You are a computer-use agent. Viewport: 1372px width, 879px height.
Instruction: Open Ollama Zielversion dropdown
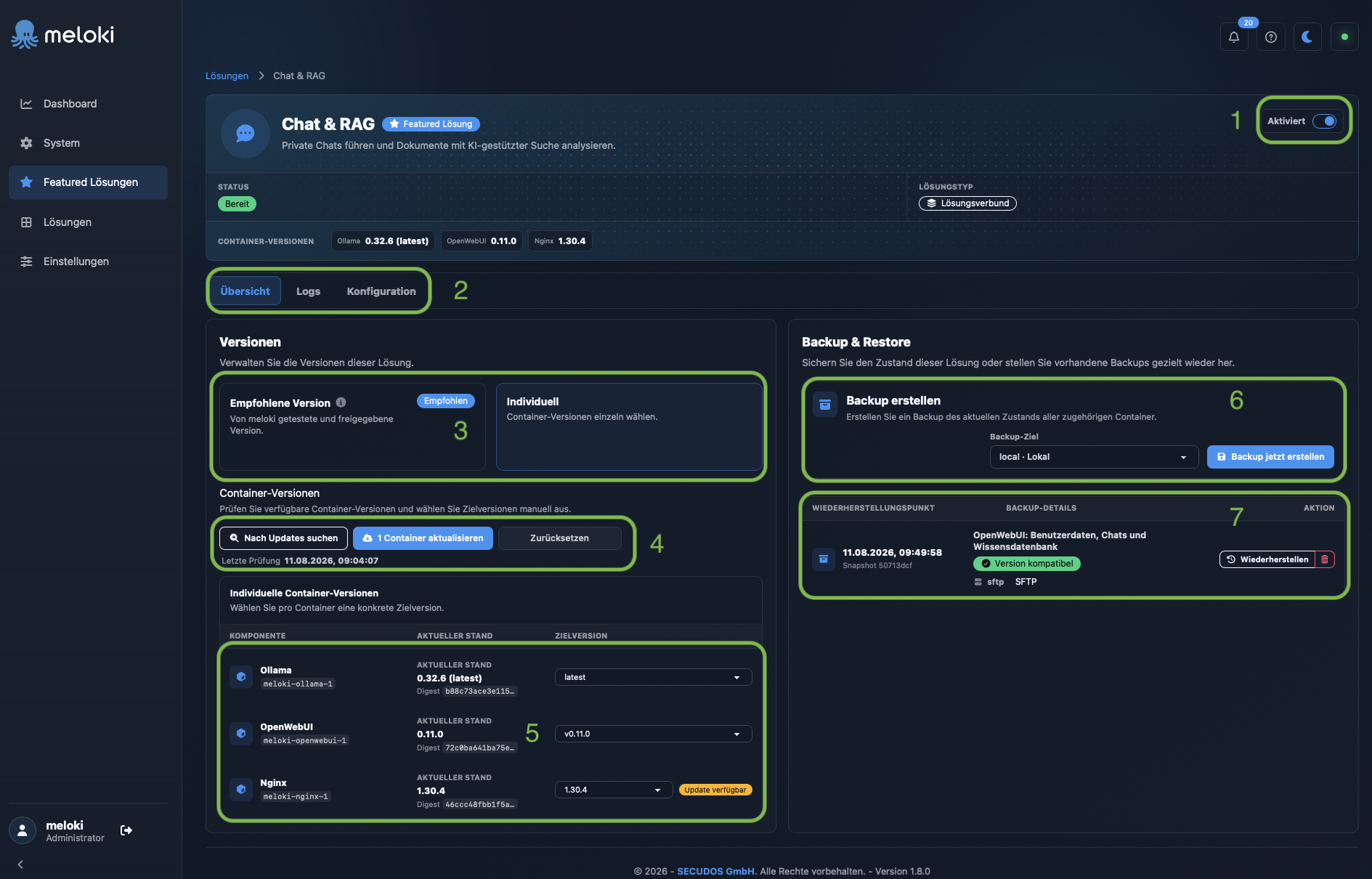click(x=653, y=677)
